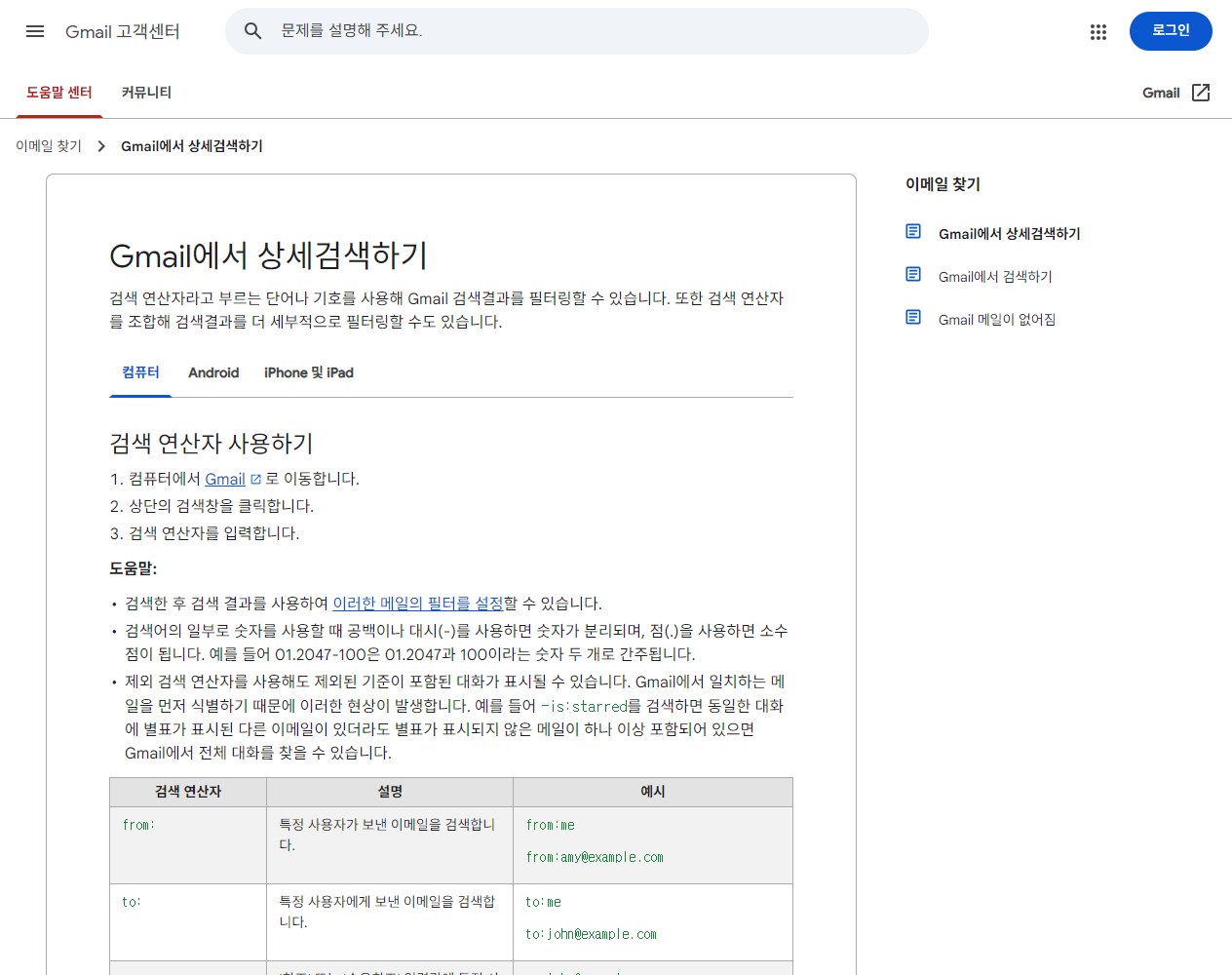
Task: Click the 예시 column header
Action: [x=653, y=792]
